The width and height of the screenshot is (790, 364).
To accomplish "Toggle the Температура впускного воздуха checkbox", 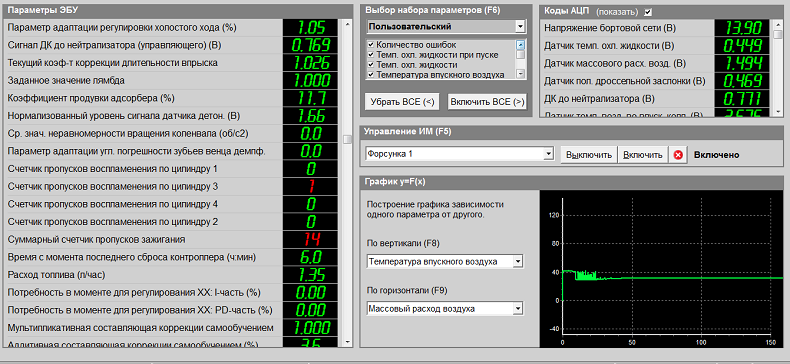I will (x=371, y=75).
